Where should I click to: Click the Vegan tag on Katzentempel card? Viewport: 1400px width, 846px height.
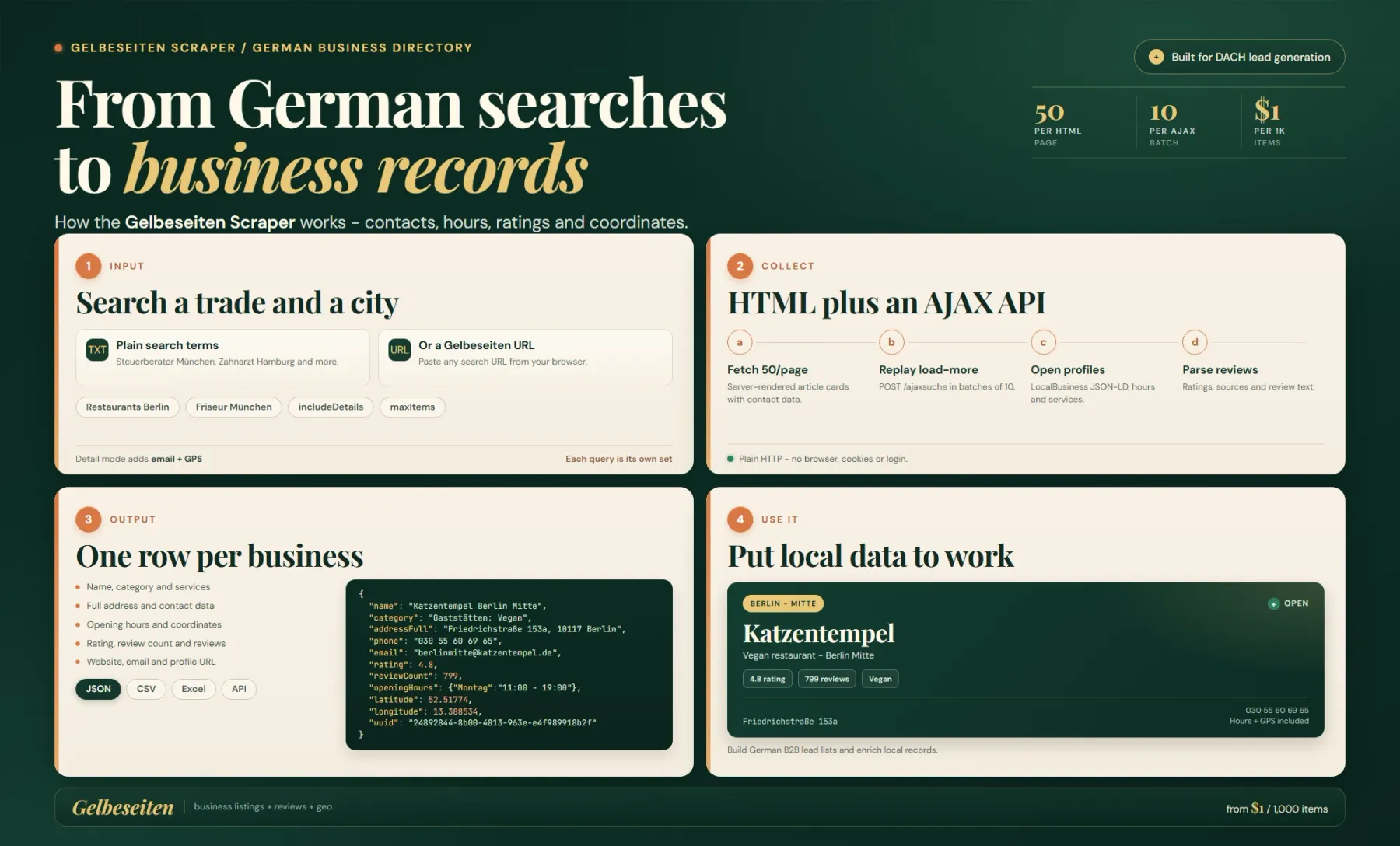pyautogui.click(x=880, y=679)
